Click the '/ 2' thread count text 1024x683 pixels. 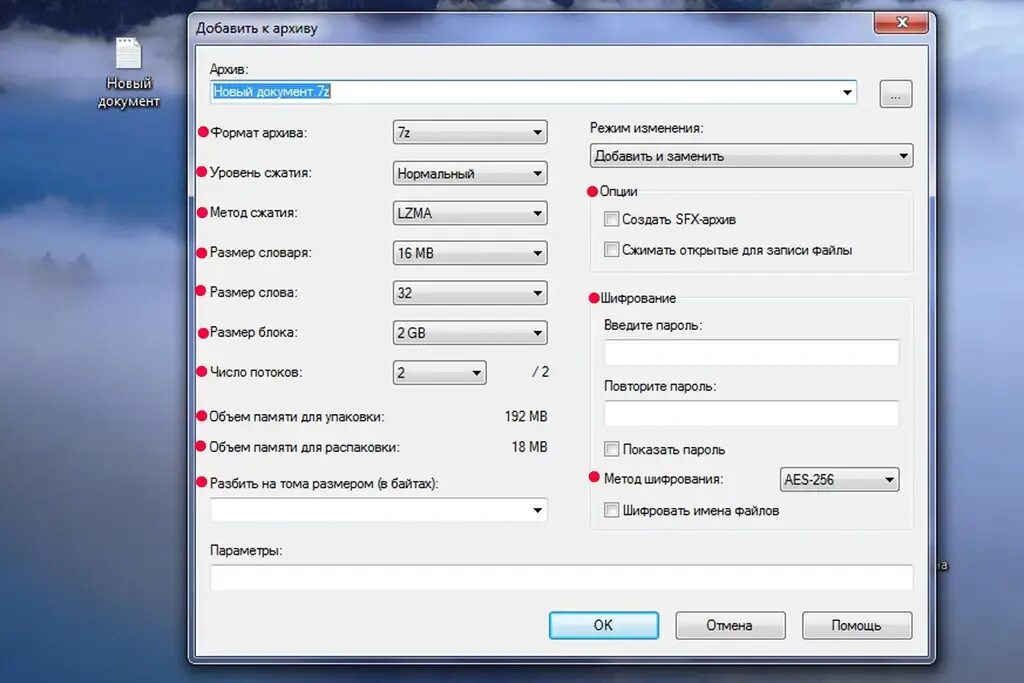point(541,372)
